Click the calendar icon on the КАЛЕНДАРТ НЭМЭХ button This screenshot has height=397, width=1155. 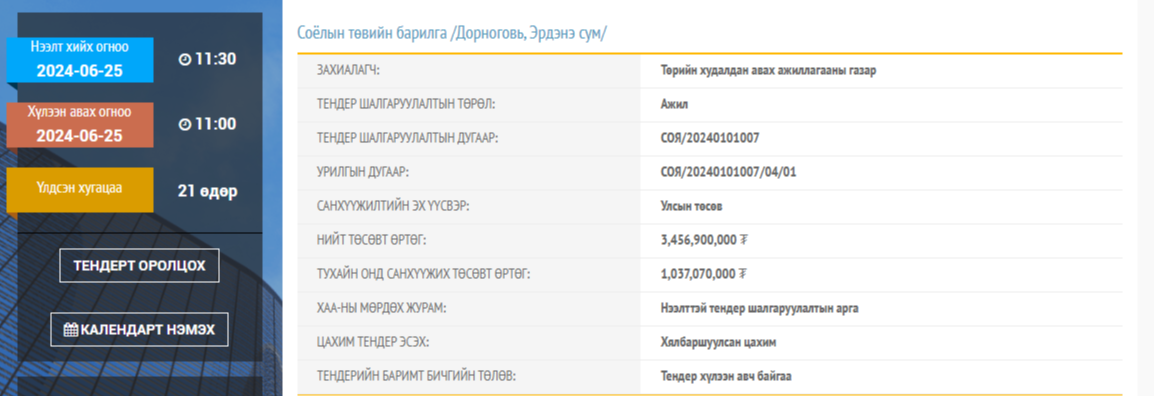[71, 330]
